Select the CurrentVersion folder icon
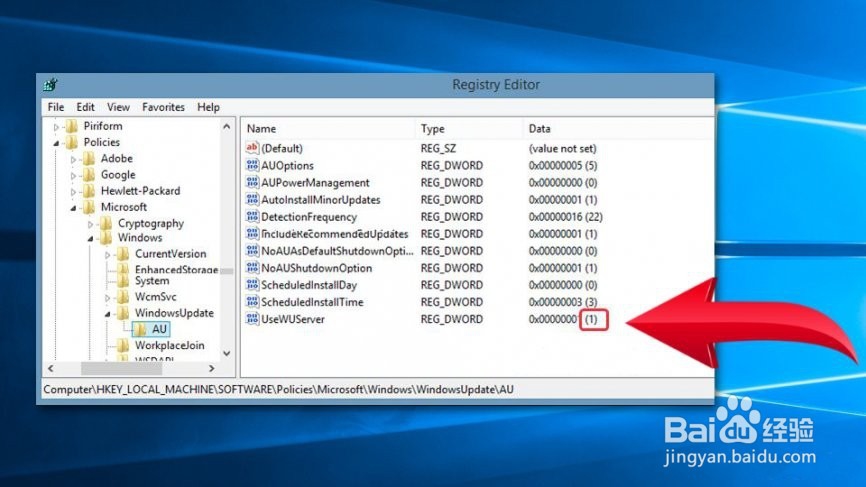 pyautogui.click(x=123, y=253)
